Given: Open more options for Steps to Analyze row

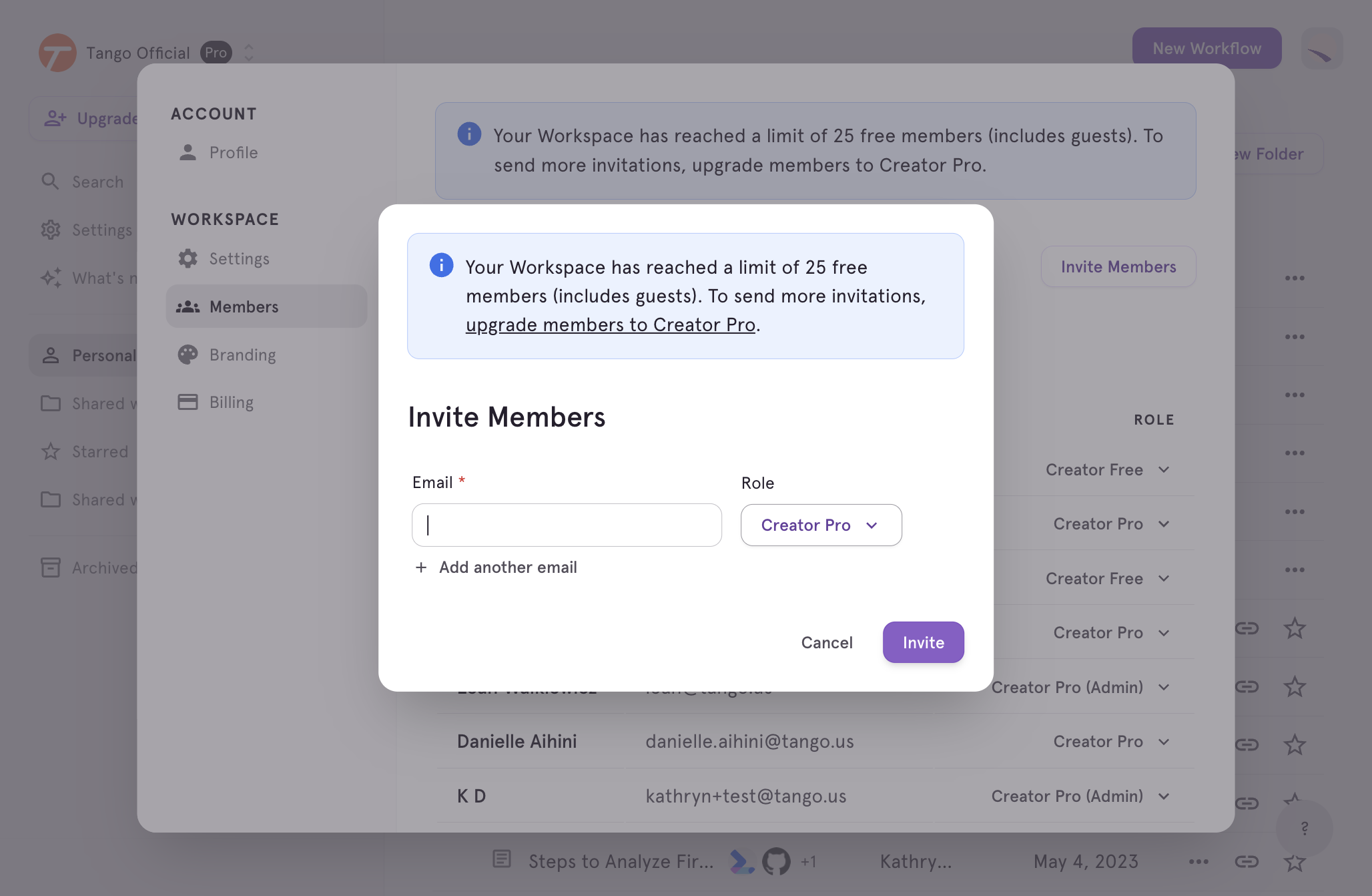Looking at the screenshot, I should 1198,862.
